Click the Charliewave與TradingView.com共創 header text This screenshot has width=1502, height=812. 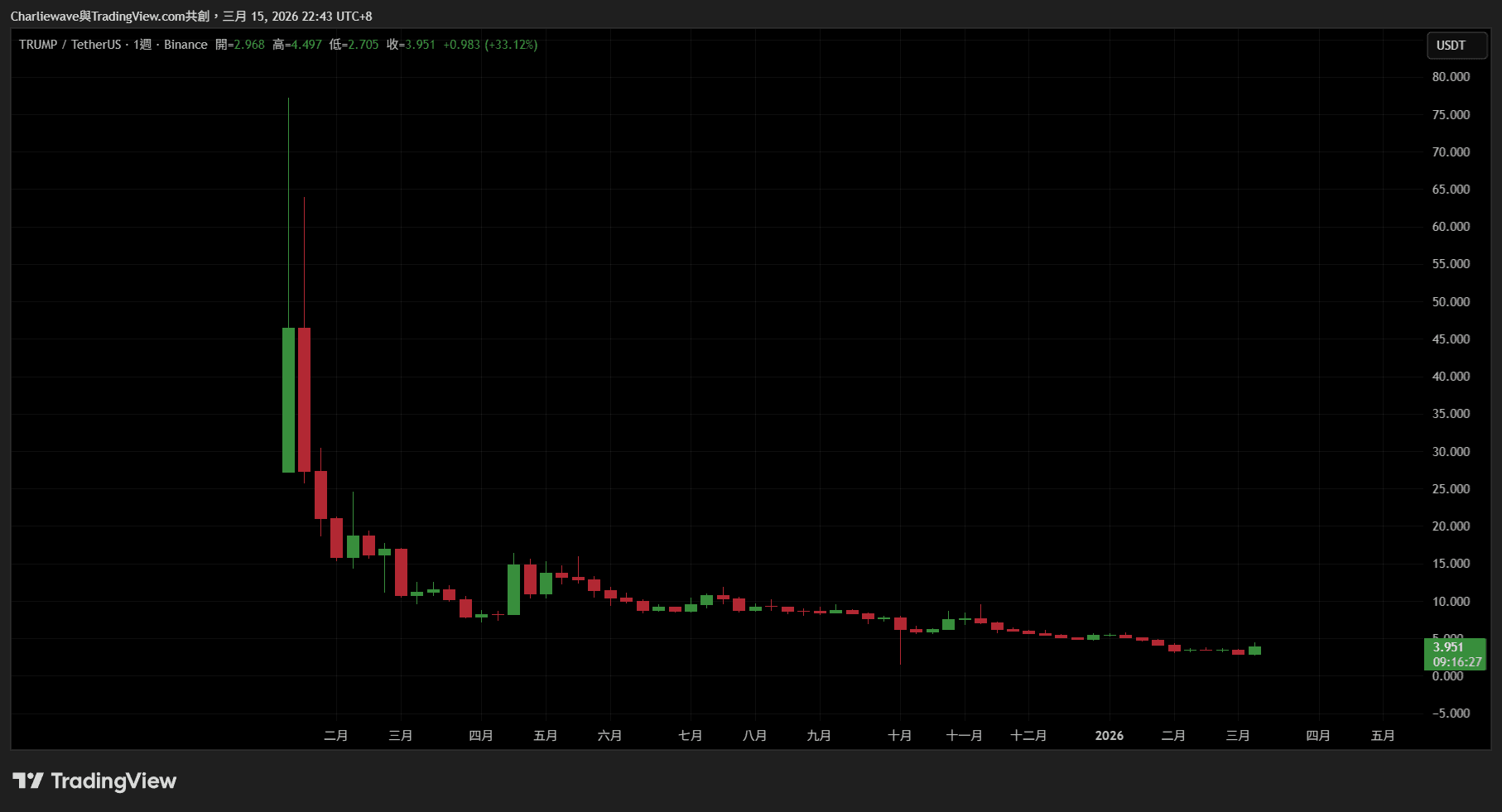pyautogui.click(x=109, y=17)
